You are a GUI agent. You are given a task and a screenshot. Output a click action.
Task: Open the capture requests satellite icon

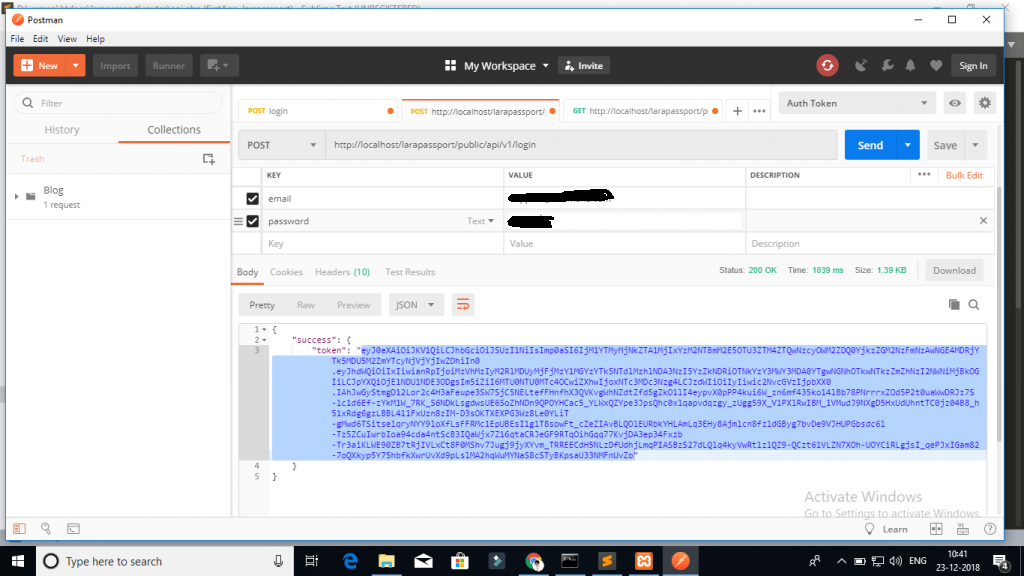tap(861, 65)
